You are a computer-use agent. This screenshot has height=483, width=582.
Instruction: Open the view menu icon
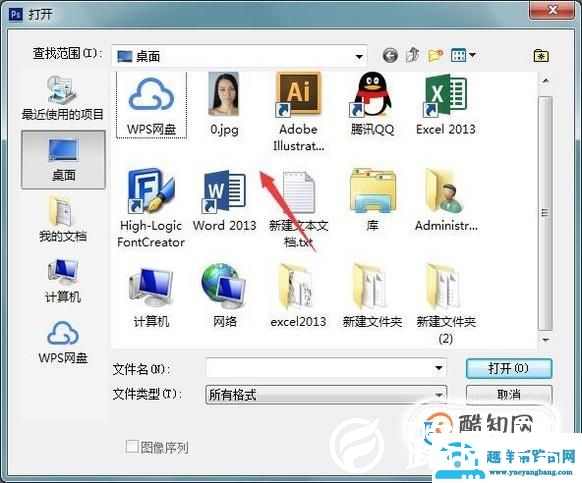coord(463,56)
